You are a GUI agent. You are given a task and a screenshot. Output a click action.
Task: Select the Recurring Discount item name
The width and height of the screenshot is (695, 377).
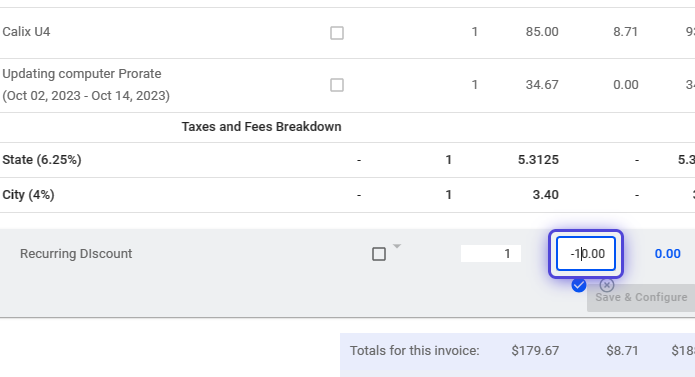click(x=76, y=254)
